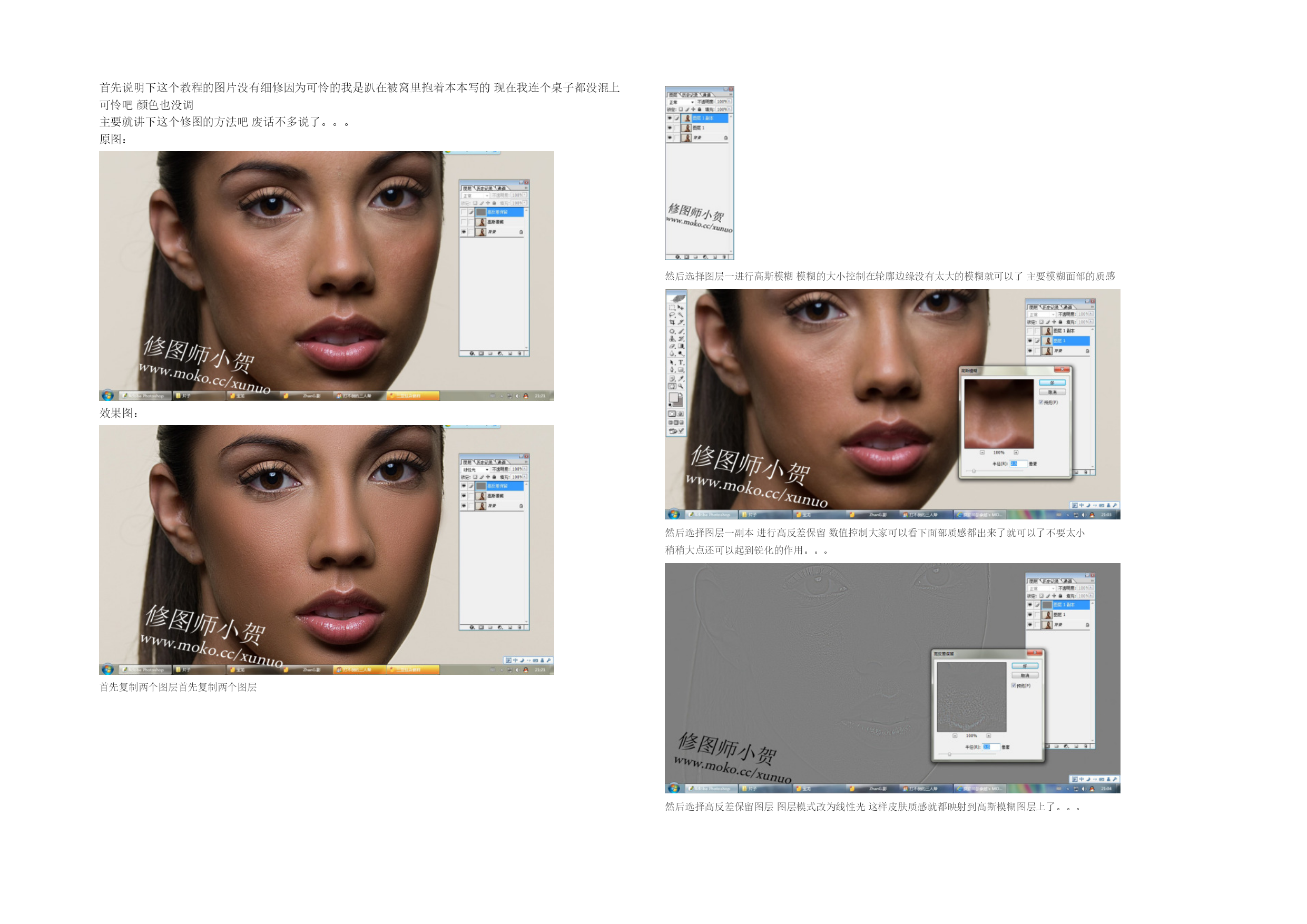Click Windows Start orb in Gaussian Blur screenshot
This screenshot has height=924, width=1307.
(x=674, y=514)
